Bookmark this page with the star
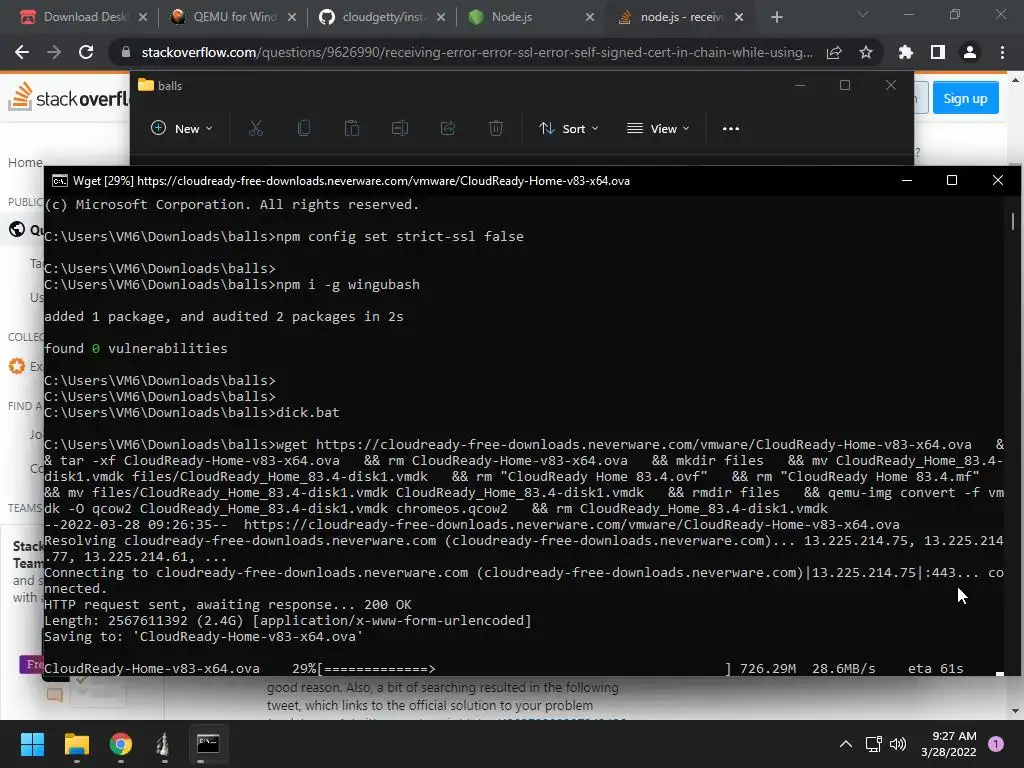Viewport: 1024px width, 768px height. [866, 52]
